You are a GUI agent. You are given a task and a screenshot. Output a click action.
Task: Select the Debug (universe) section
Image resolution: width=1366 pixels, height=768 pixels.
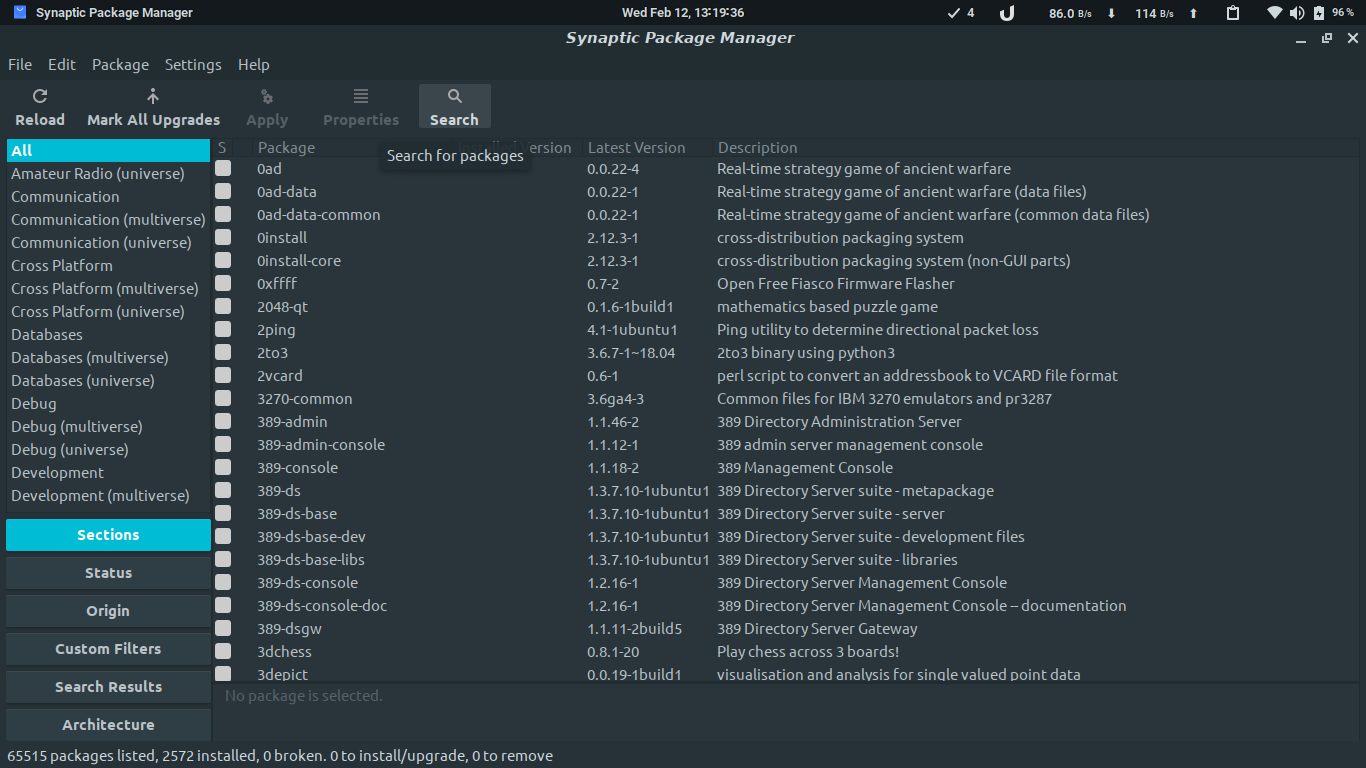click(x=108, y=449)
